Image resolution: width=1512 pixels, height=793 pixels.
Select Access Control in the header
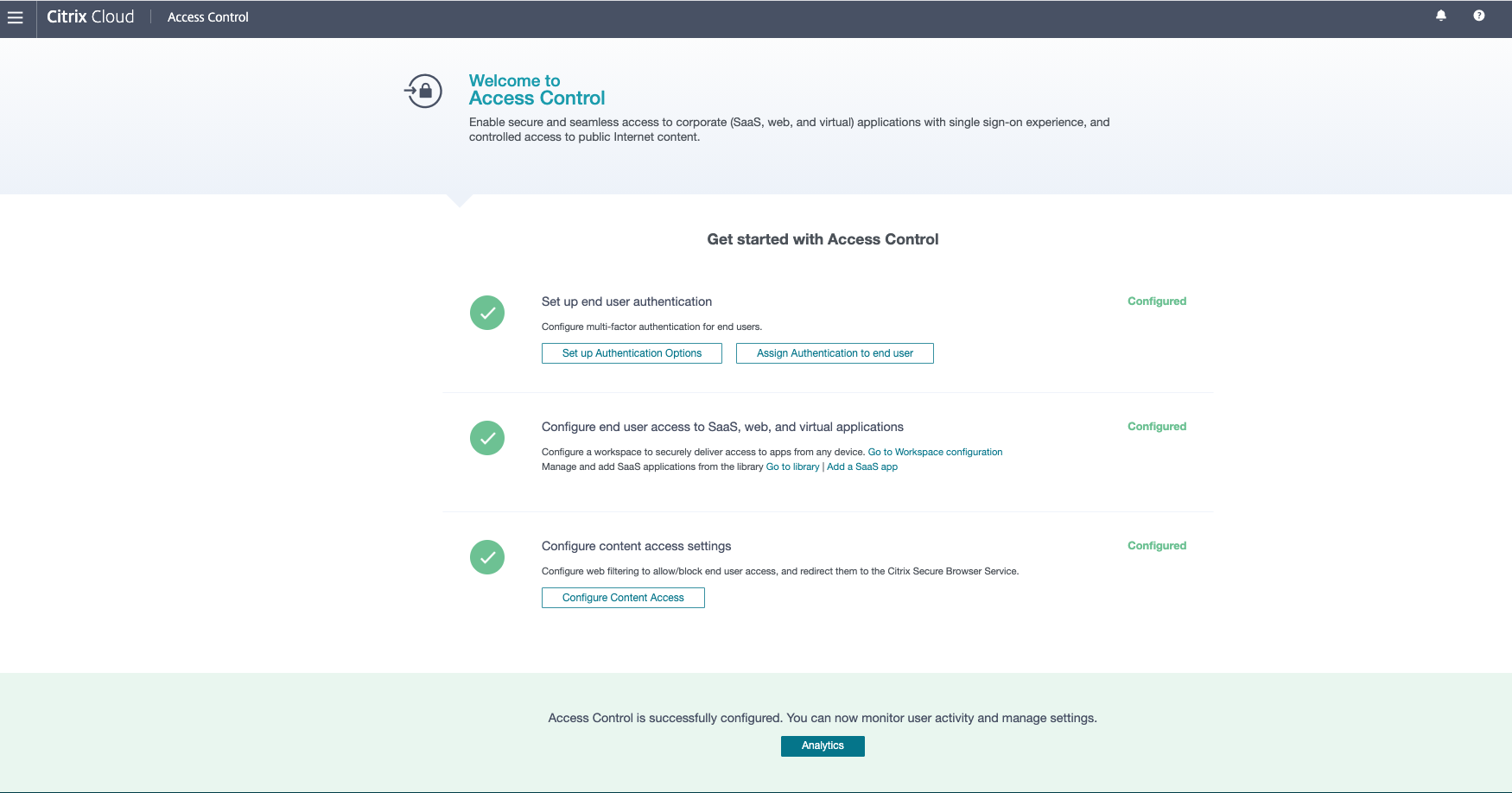click(208, 17)
